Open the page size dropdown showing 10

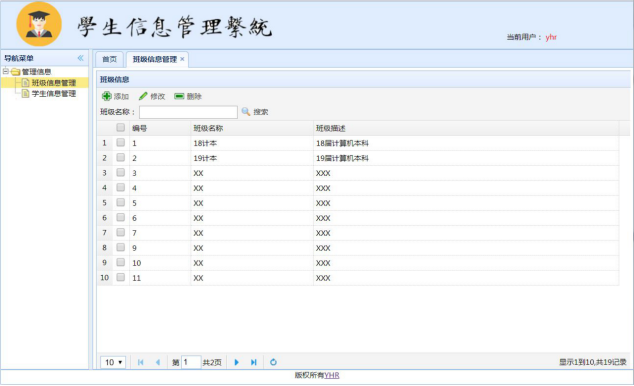tap(113, 363)
